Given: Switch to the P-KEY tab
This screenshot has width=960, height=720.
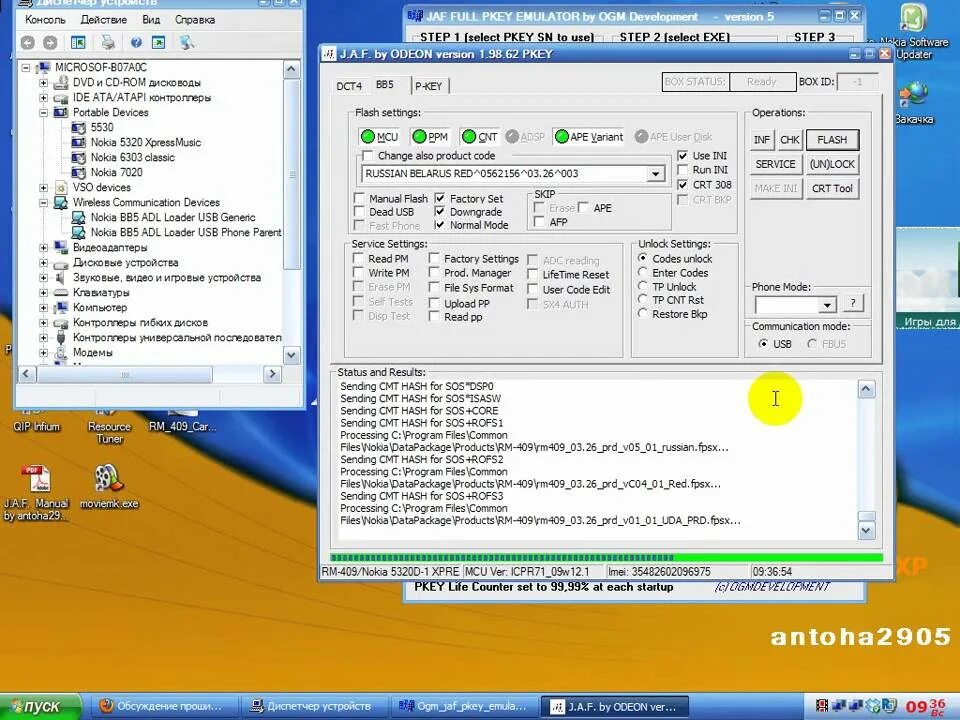Looking at the screenshot, I should 429,86.
